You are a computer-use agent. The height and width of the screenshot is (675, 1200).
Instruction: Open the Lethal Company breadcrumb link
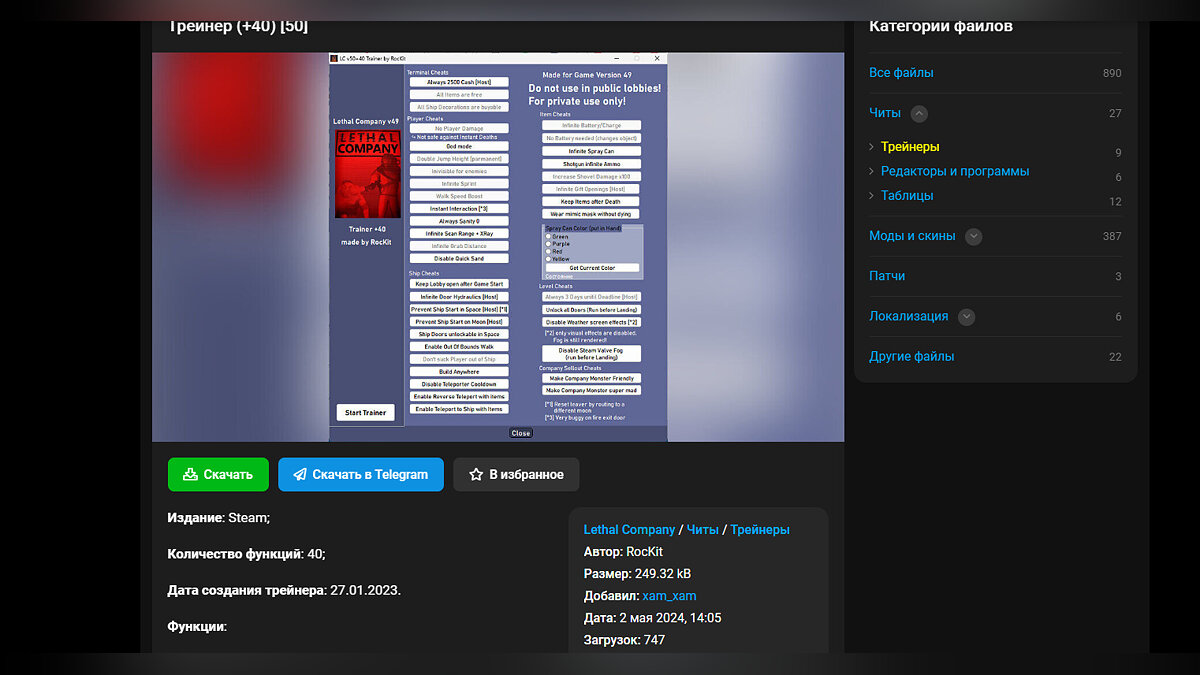tap(629, 530)
